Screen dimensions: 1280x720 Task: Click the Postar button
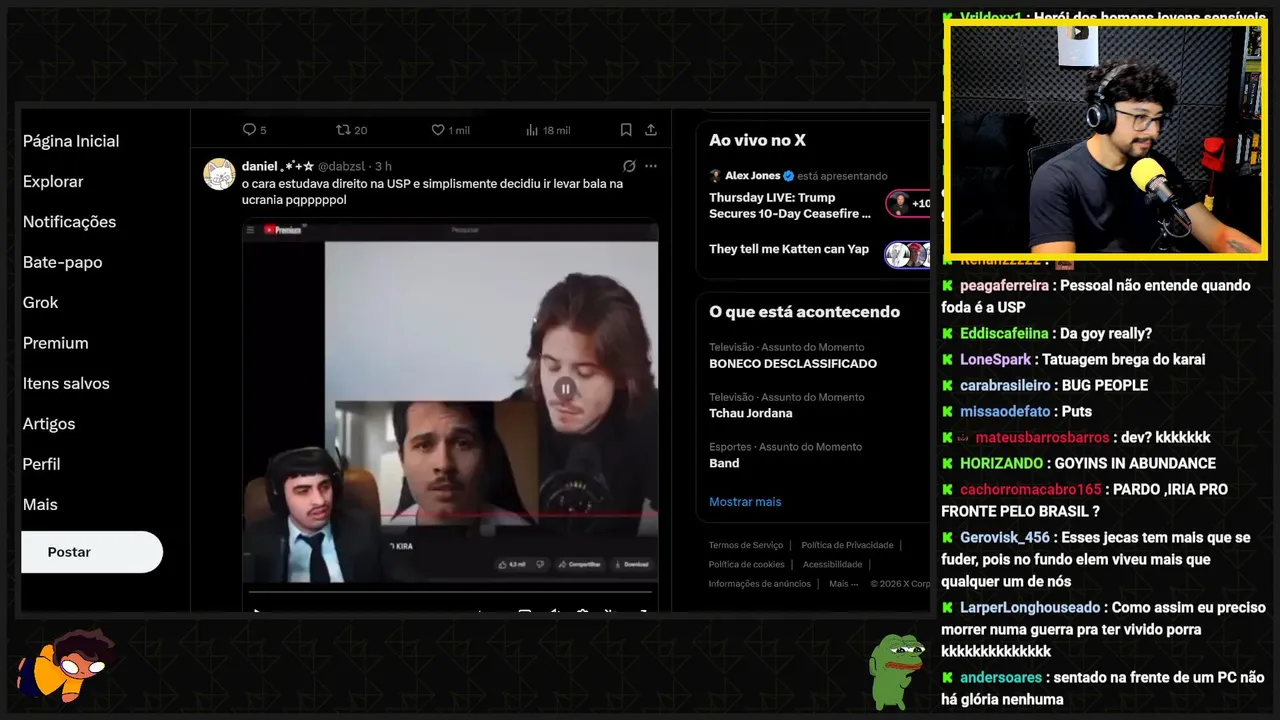coord(92,552)
